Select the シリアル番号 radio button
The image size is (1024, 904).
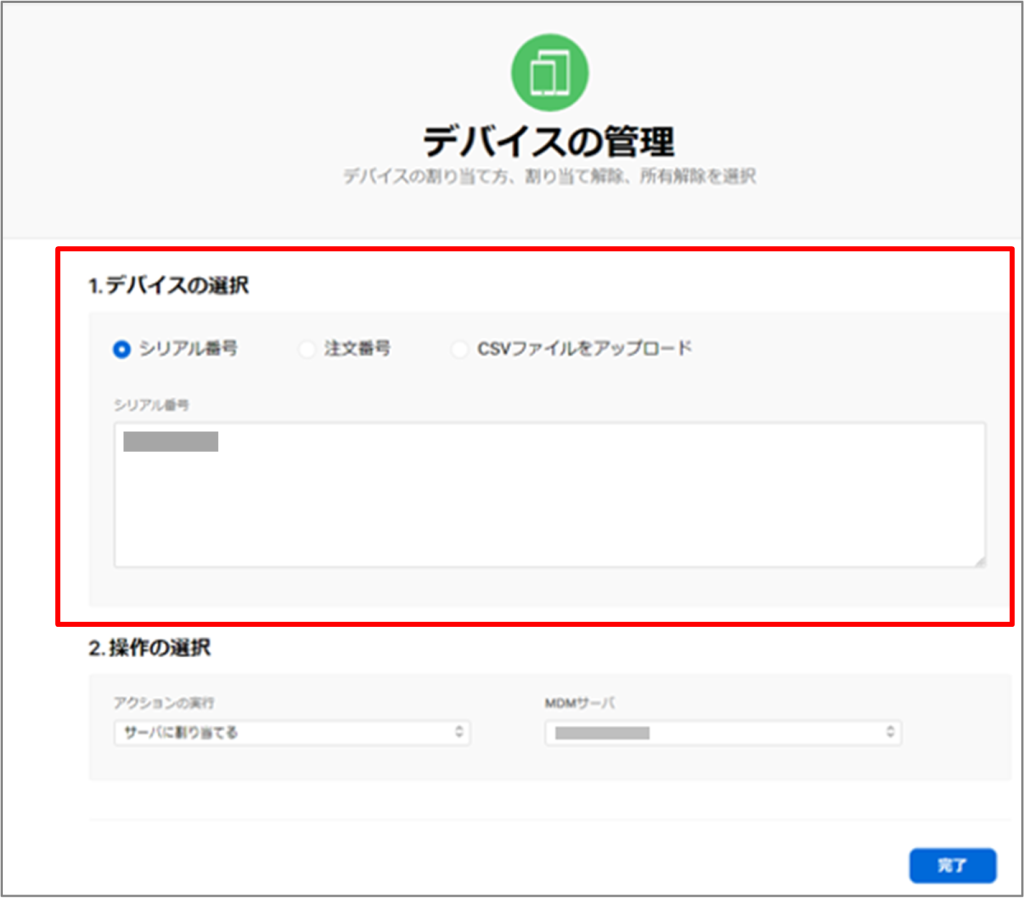click(x=122, y=349)
